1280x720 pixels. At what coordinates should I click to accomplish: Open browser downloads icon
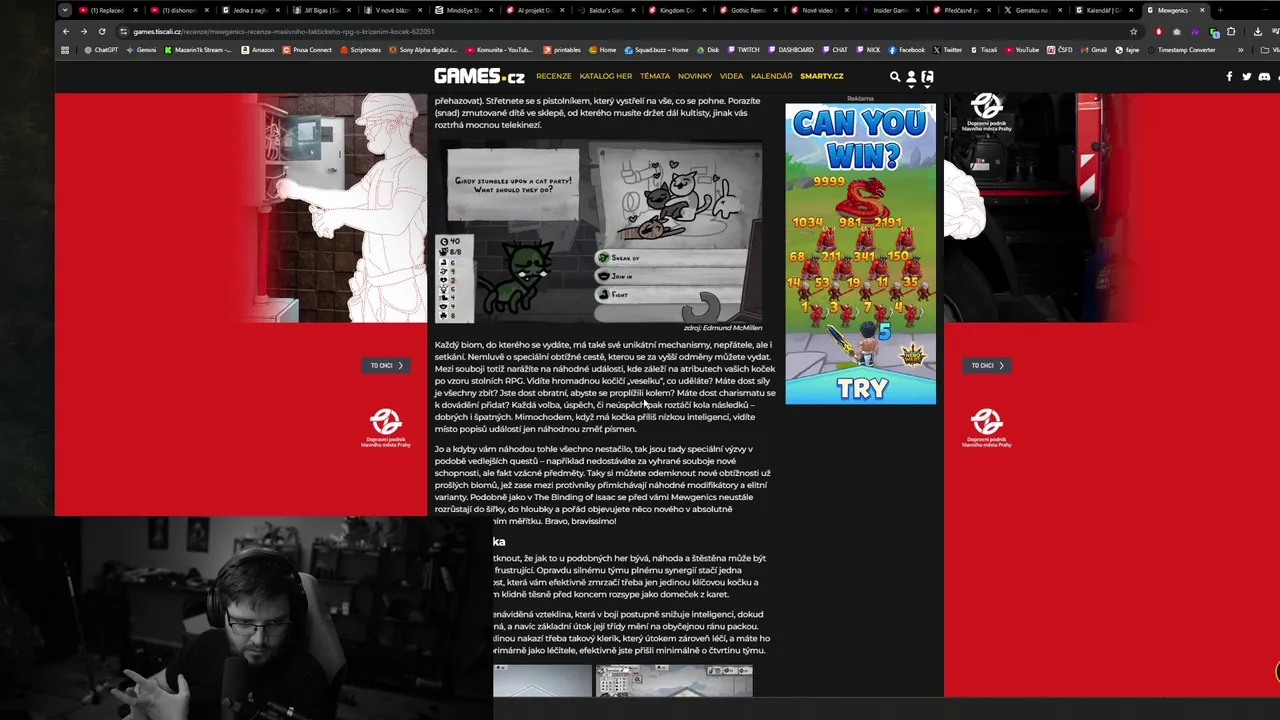coord(1257,31)
